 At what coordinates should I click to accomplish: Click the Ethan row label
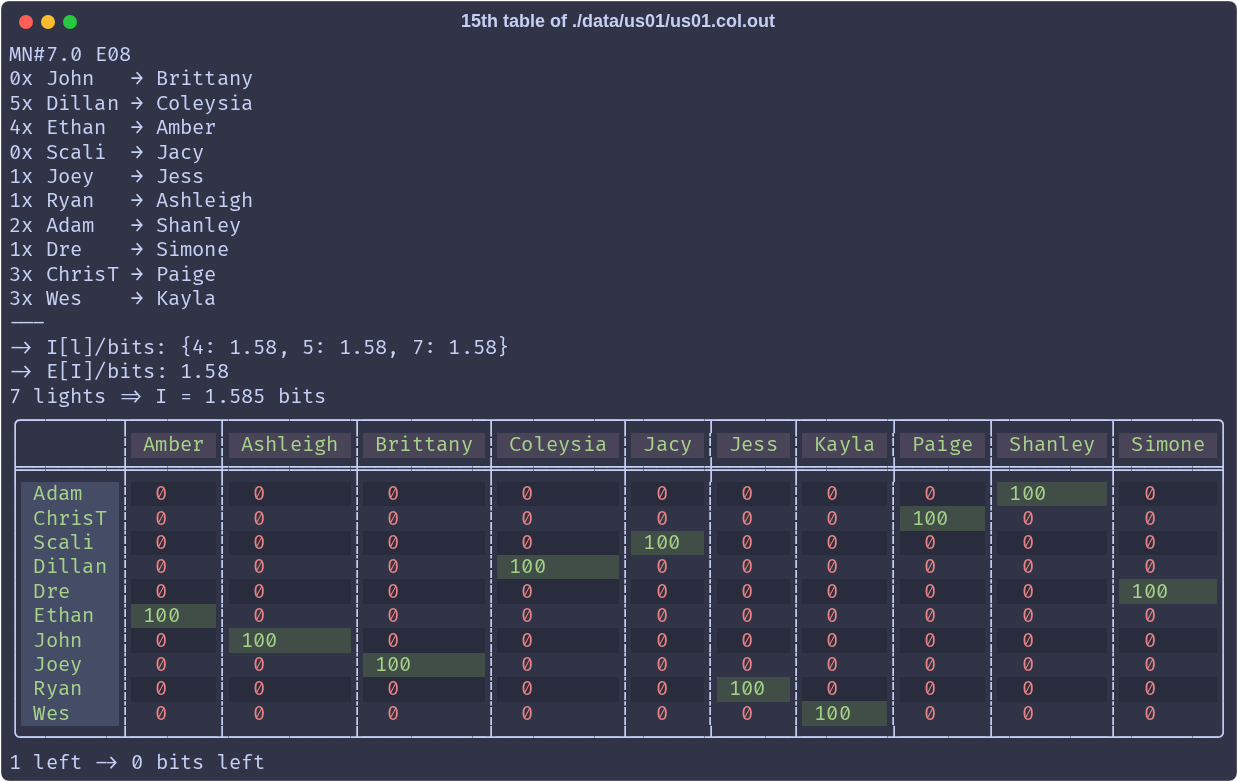tap(70, 616)
